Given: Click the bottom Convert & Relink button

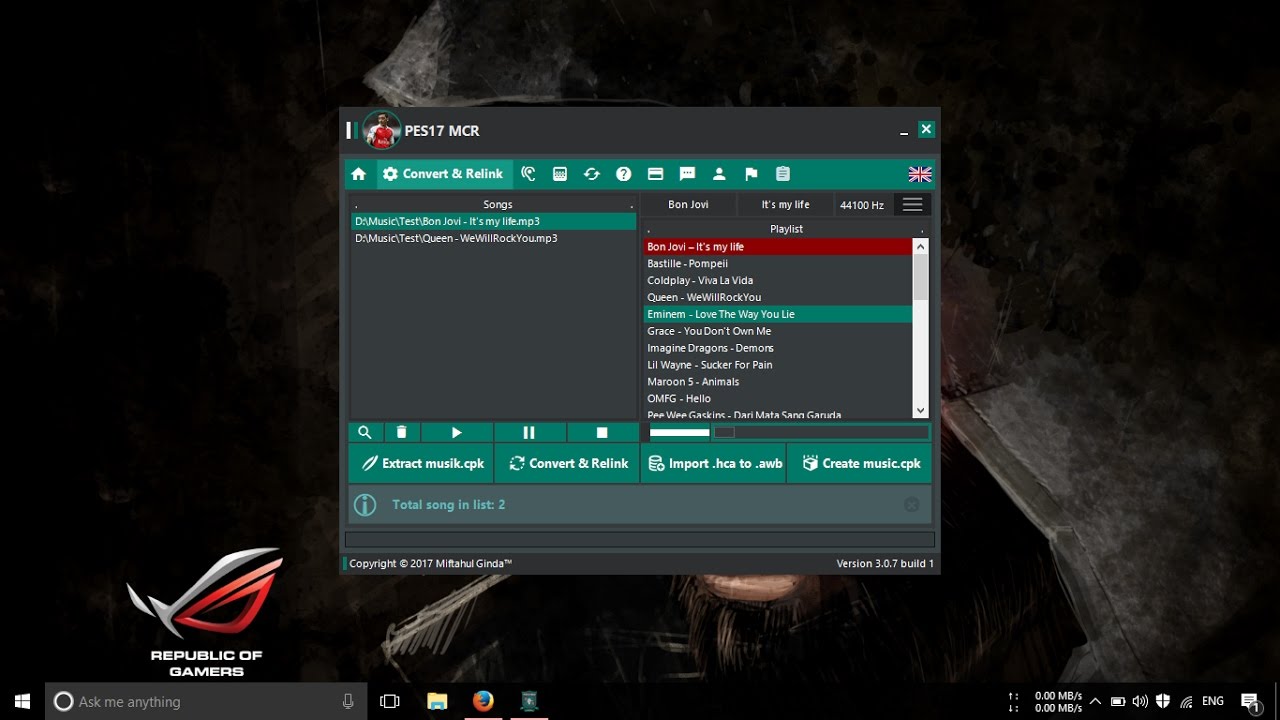Looking at the screenshot, I should tap(567, 463).
